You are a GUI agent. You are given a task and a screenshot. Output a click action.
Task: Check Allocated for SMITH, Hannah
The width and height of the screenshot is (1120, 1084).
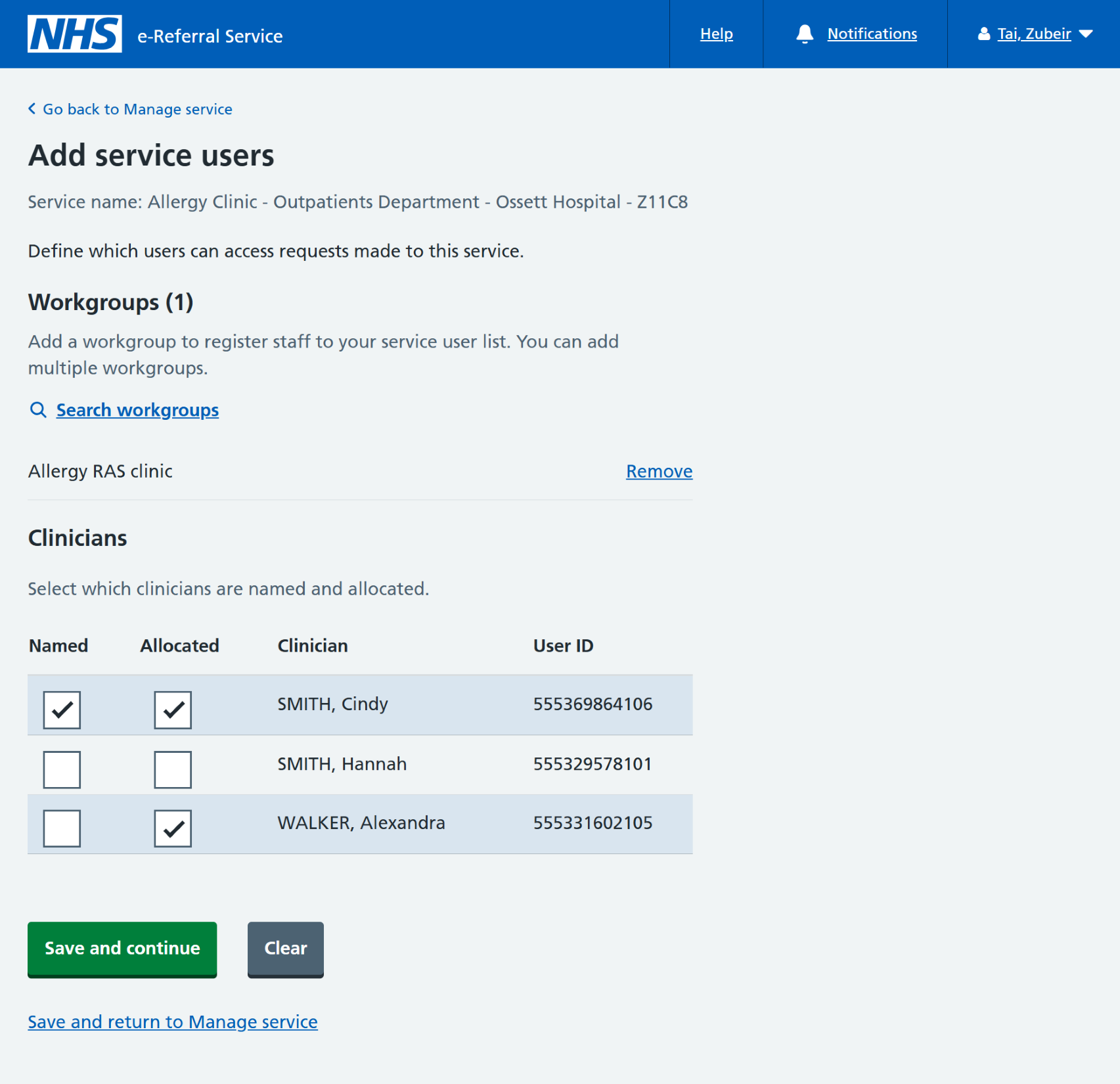pos(173,769)
